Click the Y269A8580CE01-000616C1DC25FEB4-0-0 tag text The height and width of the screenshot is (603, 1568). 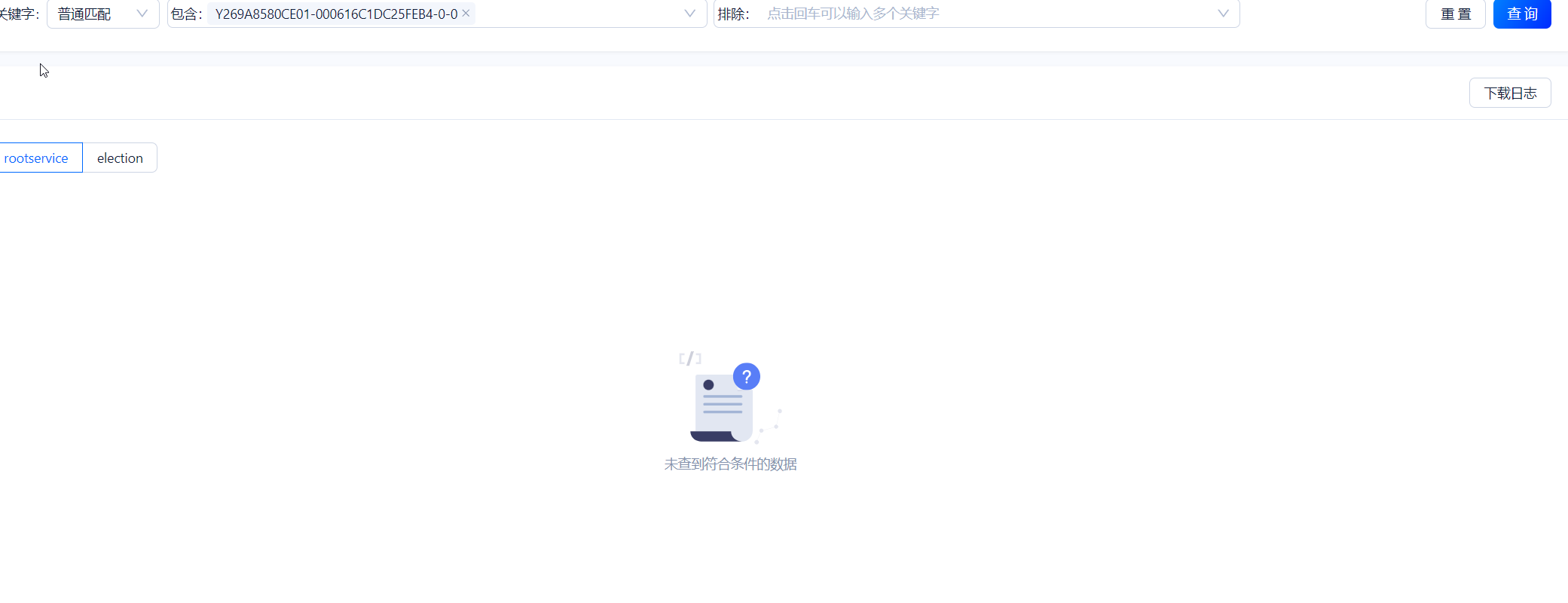tap(336, 14)
